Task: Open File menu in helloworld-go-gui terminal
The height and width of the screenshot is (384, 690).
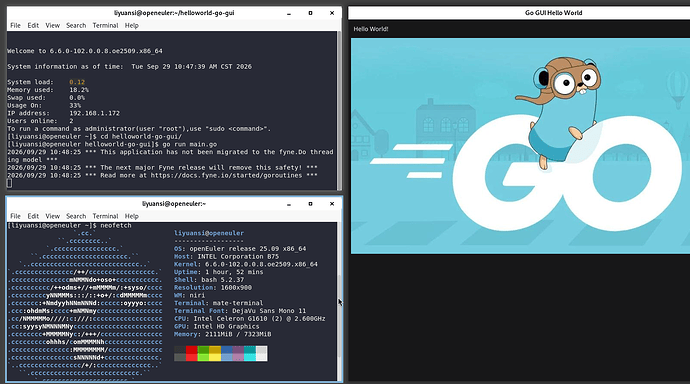Action: click(x=15, y=26)
